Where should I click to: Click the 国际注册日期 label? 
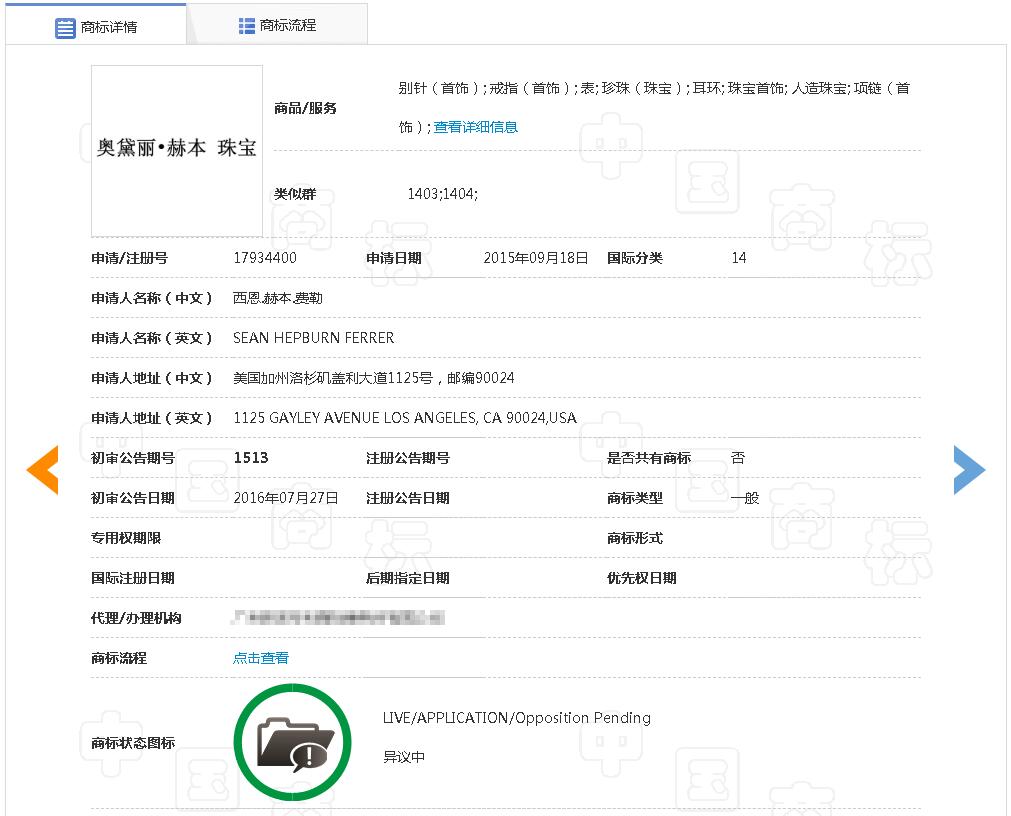133,578
